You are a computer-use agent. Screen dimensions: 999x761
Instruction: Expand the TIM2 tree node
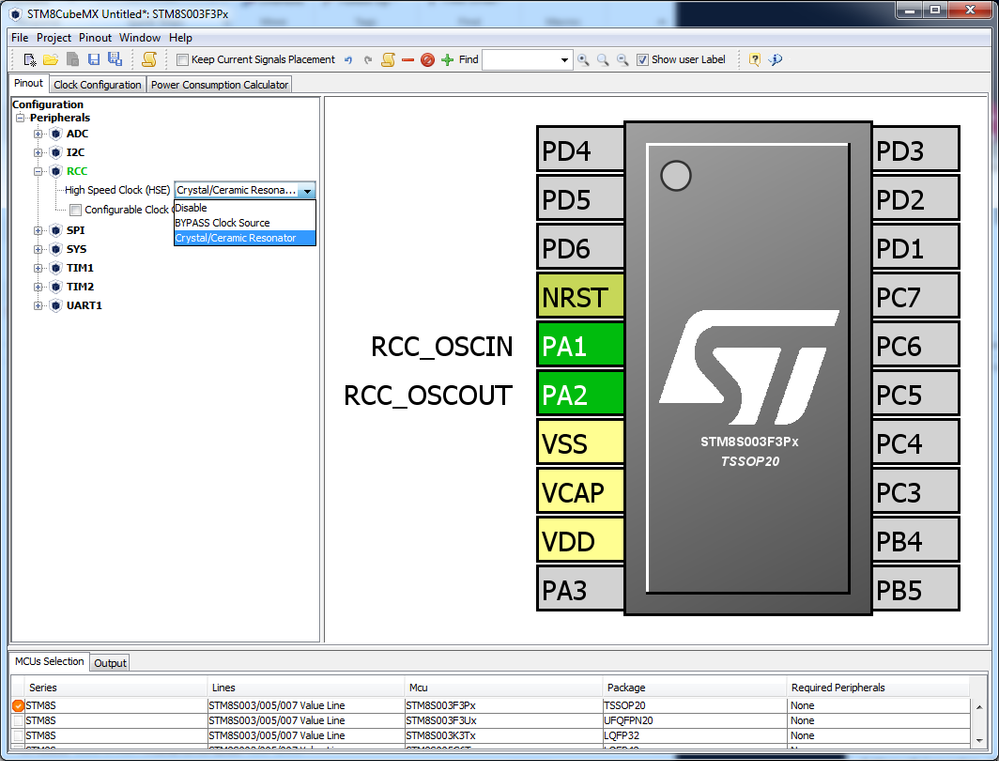pos(38,287)
